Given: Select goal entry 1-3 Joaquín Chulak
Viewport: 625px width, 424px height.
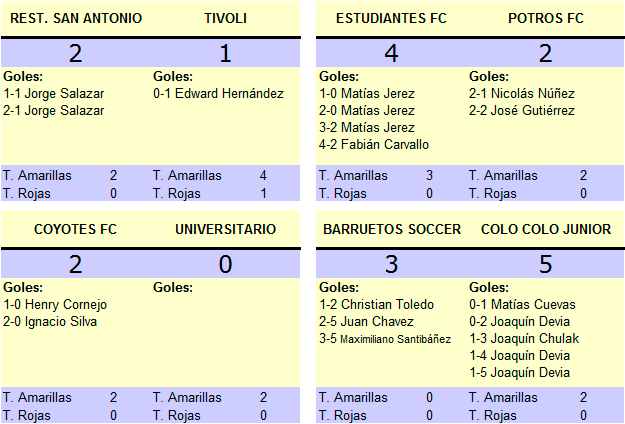Looking at the screenshot, I should coord(524,339).
